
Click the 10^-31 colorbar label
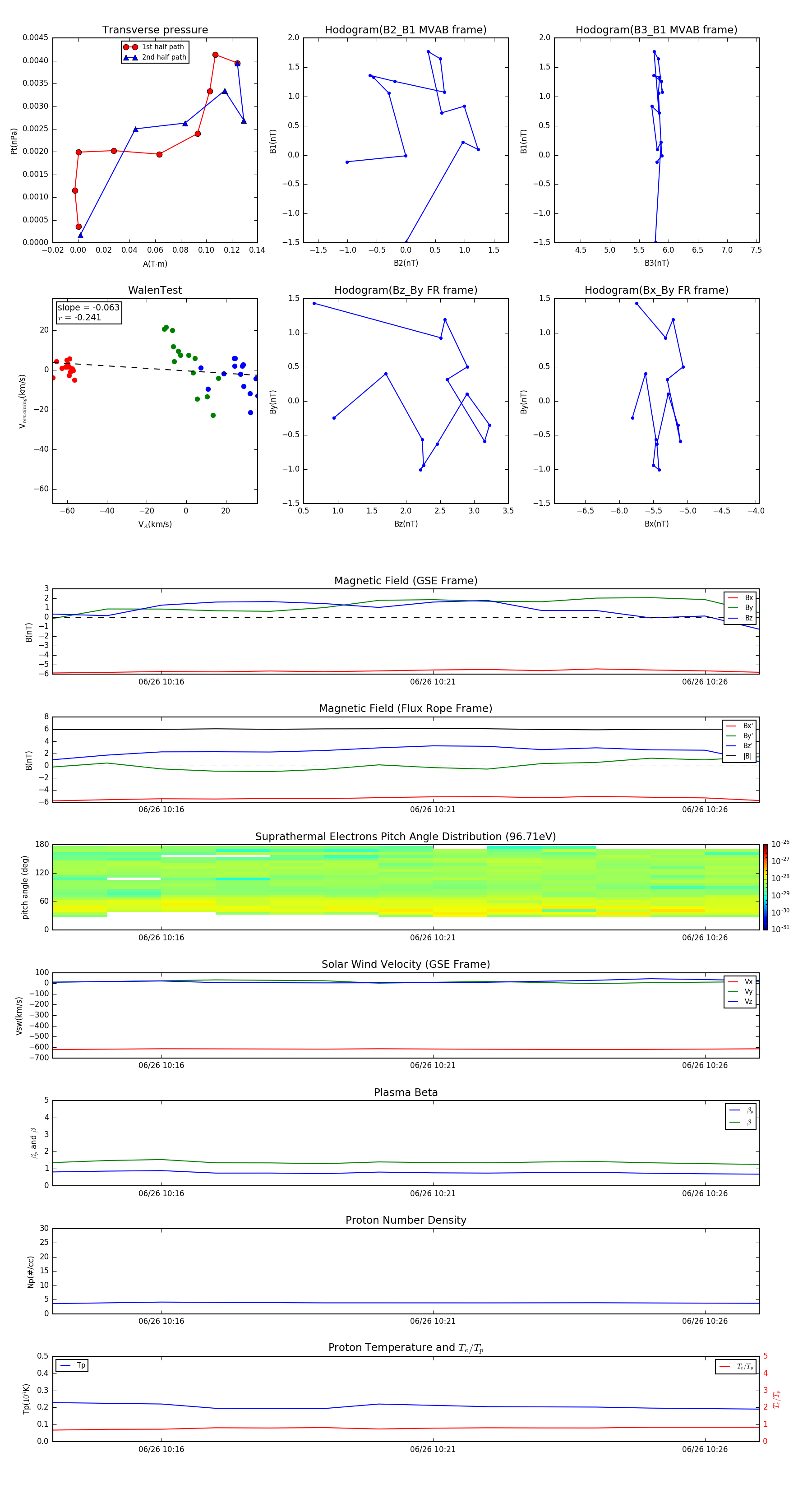[780, 929]
